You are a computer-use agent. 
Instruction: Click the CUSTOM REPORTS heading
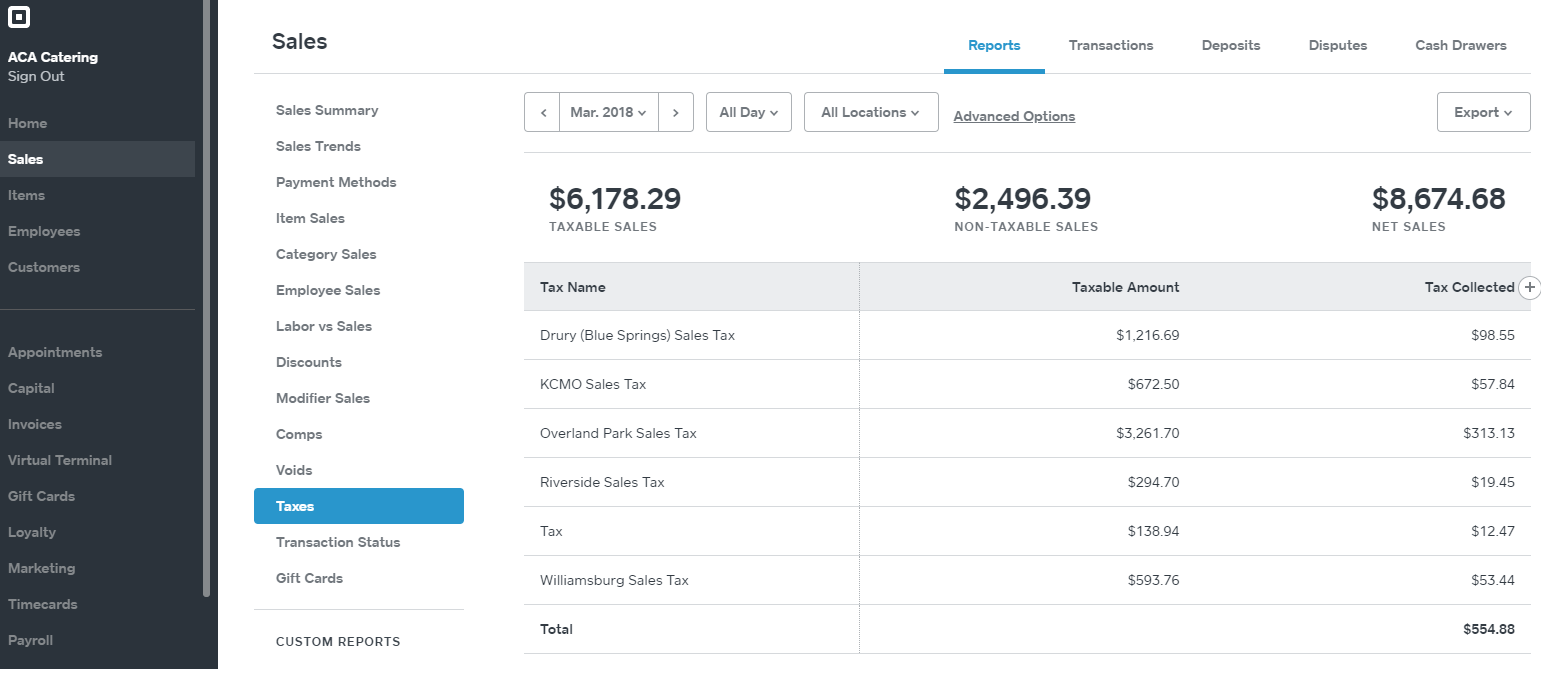pyautogui.click(x=338, y=642)
